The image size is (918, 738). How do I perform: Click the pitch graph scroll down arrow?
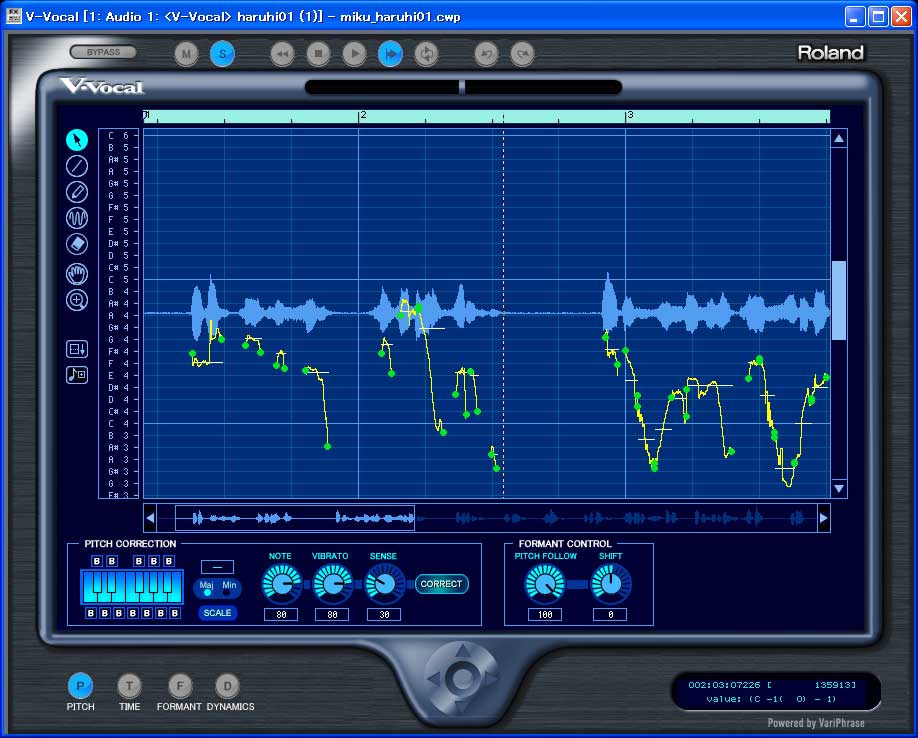tap(838, 488)
